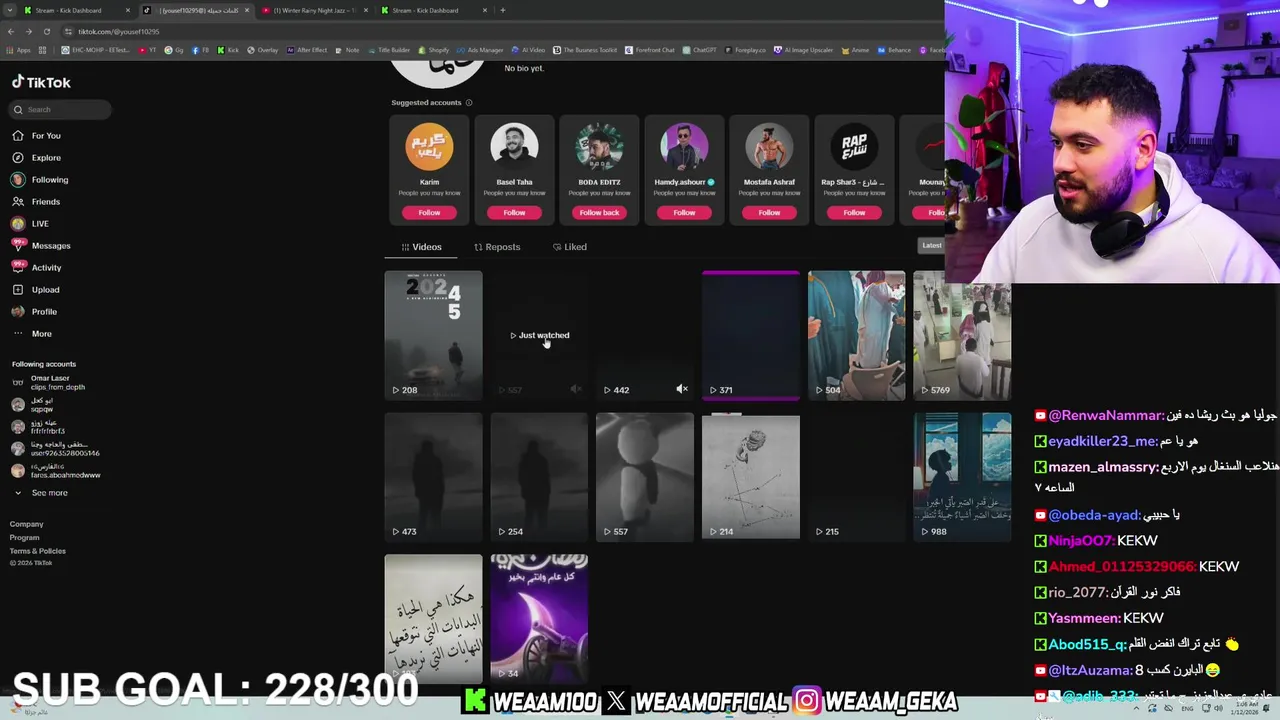This screenshot has width=1280, height=720.
Task: Open the Kick bookmark
Action: point(229,50)
